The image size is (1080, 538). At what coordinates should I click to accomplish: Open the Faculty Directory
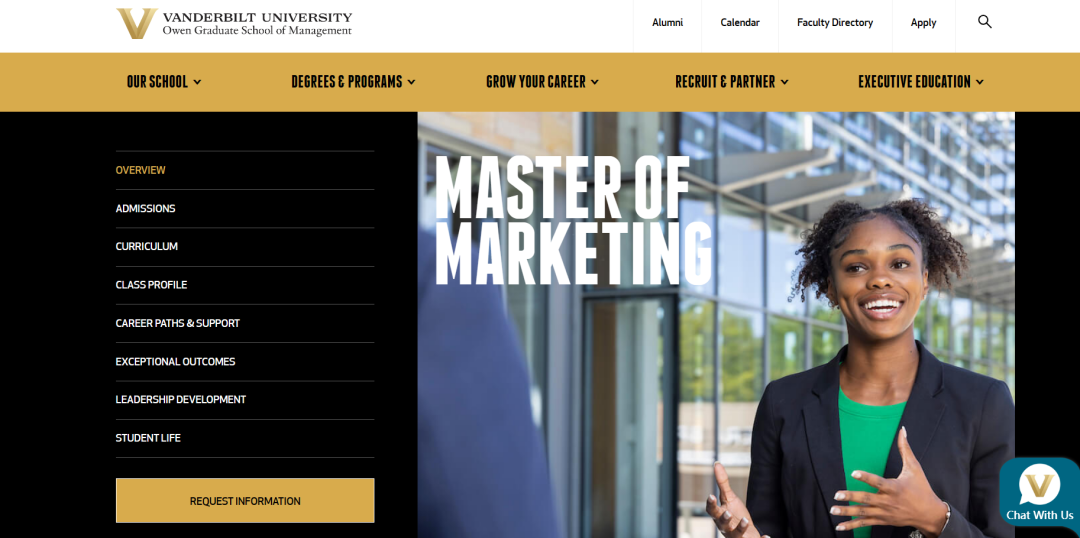pos(835,23)
